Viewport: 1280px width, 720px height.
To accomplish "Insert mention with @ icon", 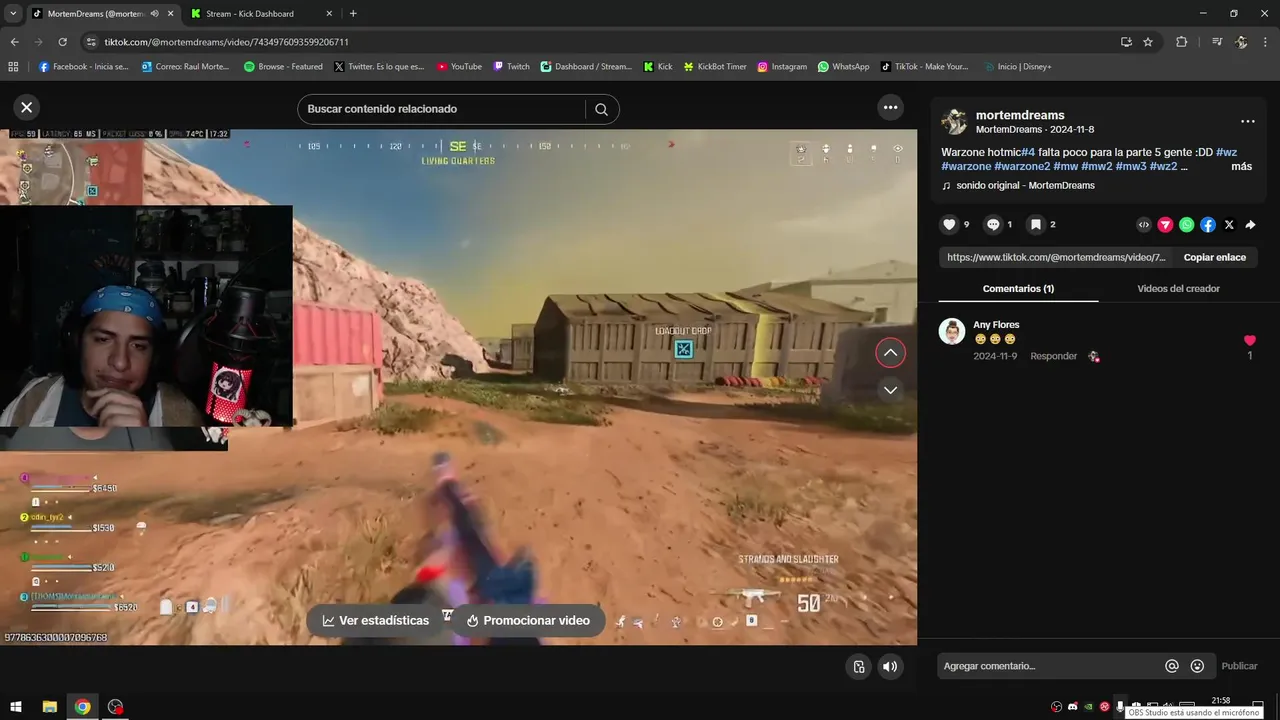I will (x=1172, y=666).
